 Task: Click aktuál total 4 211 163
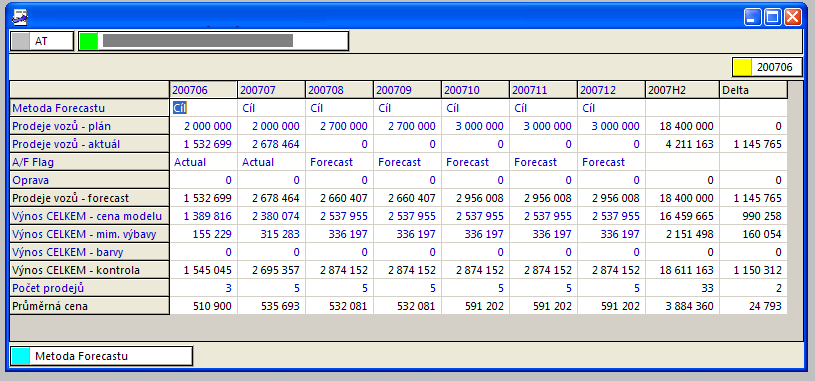pyautogui.click(x=682, y=144)
